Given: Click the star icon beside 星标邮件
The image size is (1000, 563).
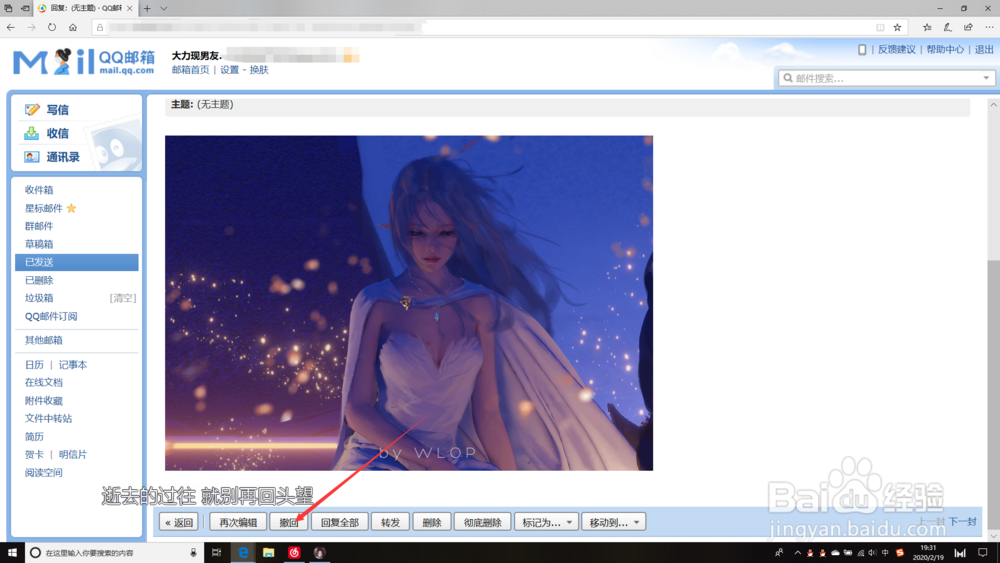Looking at the screenshot, I should click(x=71, y=208).
